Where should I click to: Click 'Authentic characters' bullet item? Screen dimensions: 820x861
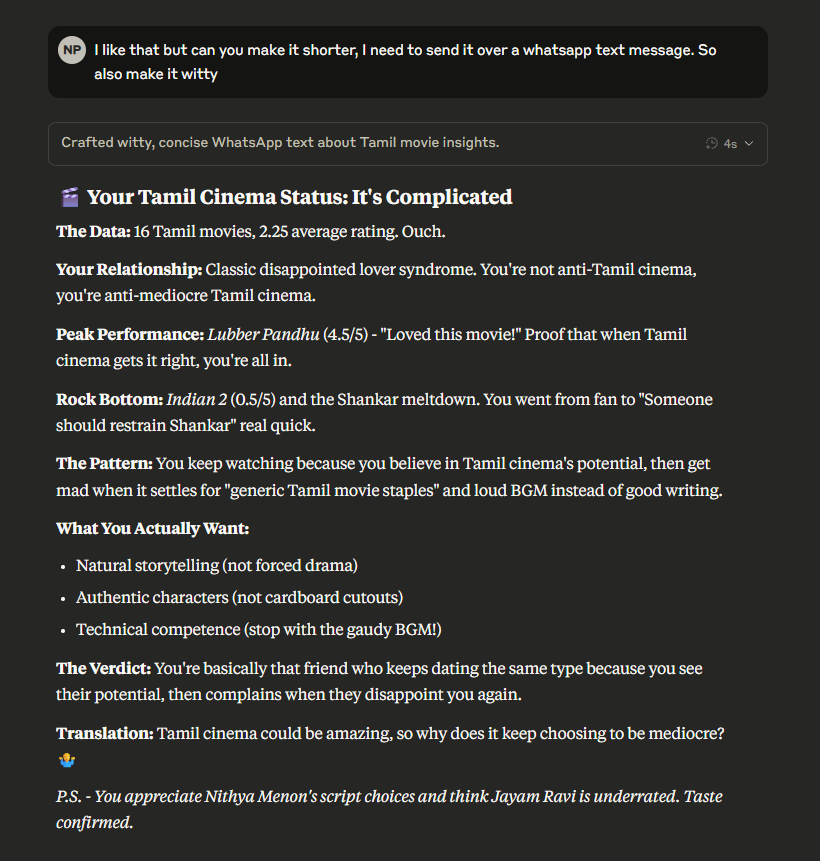[x=239, y=597]
